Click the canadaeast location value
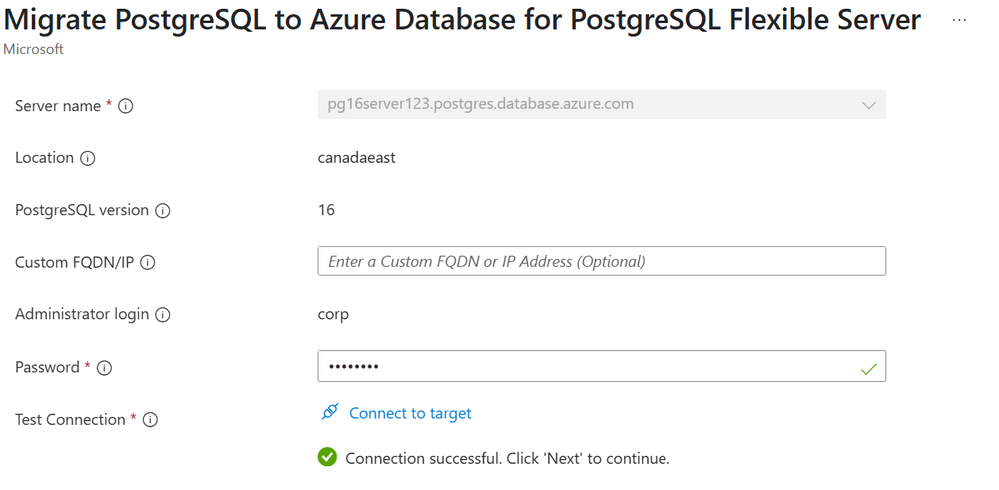 [356, 158]
